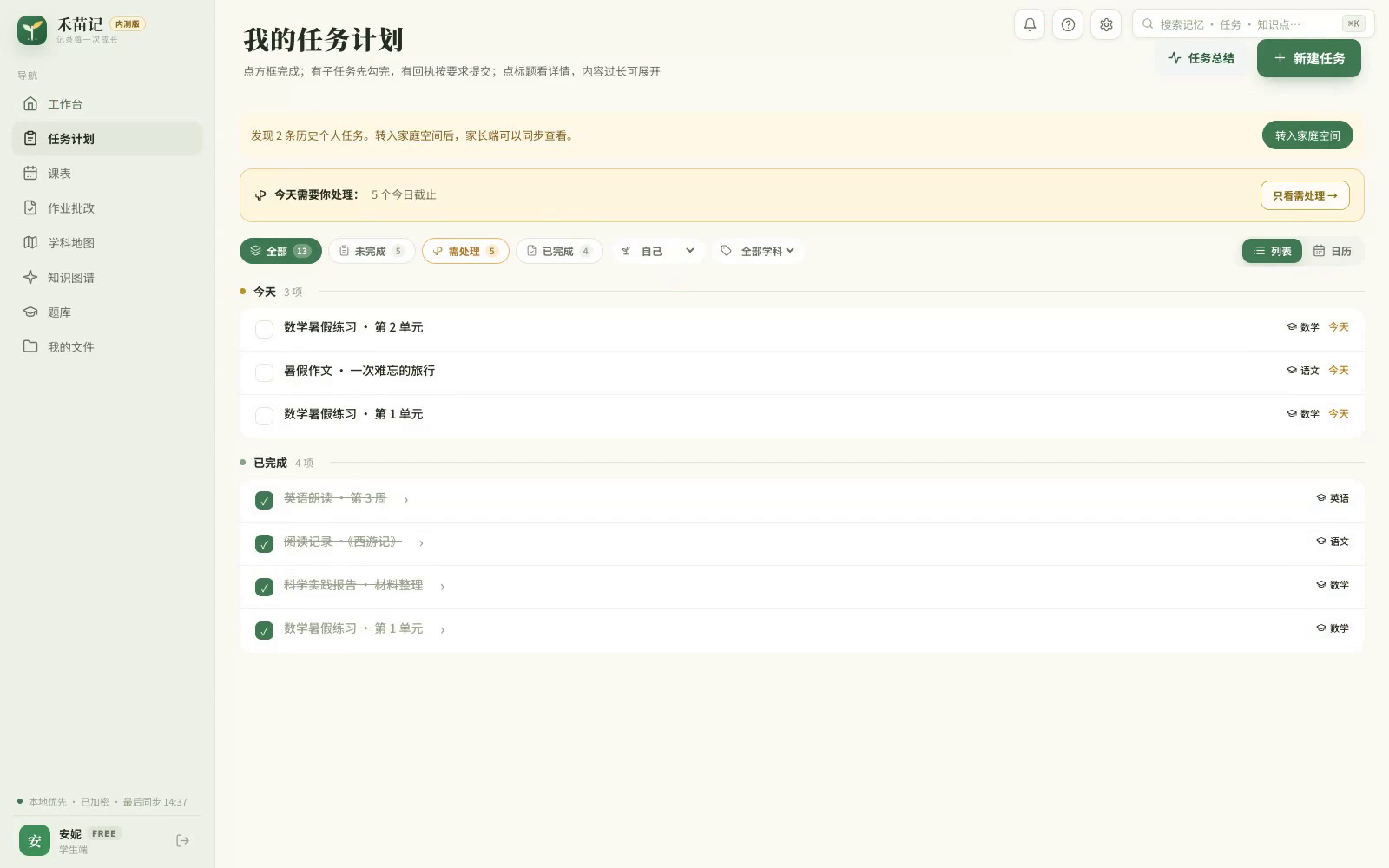Image resolution: width=1389 pixels, height=868 pixels.
Task: Click the 安 user avatar
Action: coord(35,840)
